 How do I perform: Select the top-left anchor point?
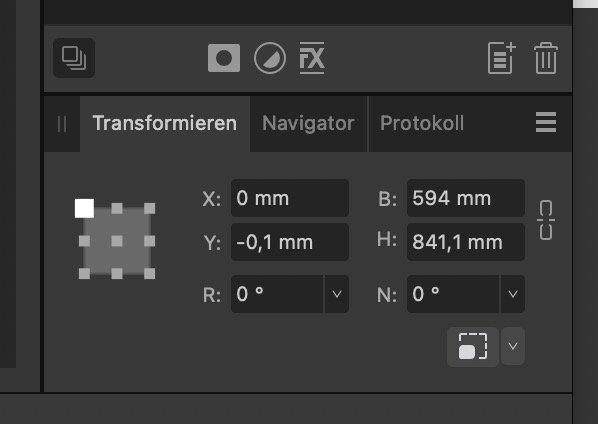click(84, 208)
